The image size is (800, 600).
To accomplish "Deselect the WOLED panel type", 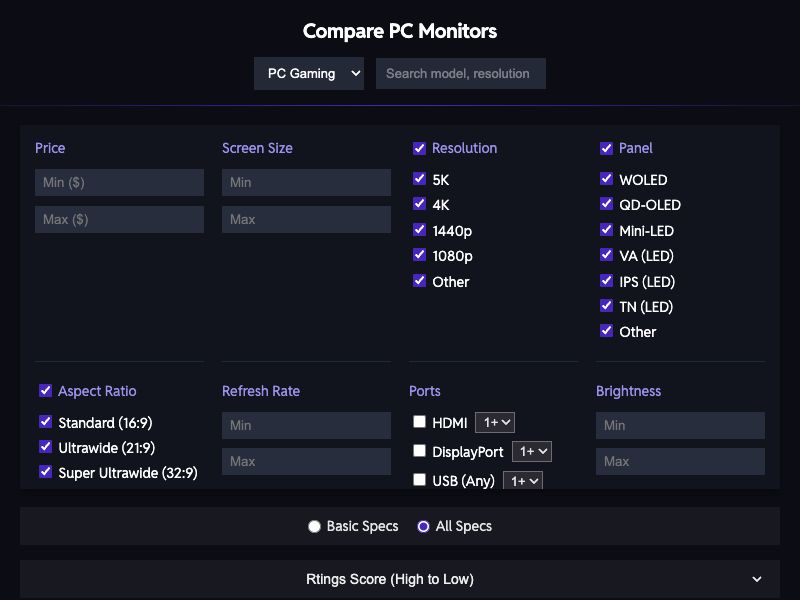I will (x=606, y=179).
